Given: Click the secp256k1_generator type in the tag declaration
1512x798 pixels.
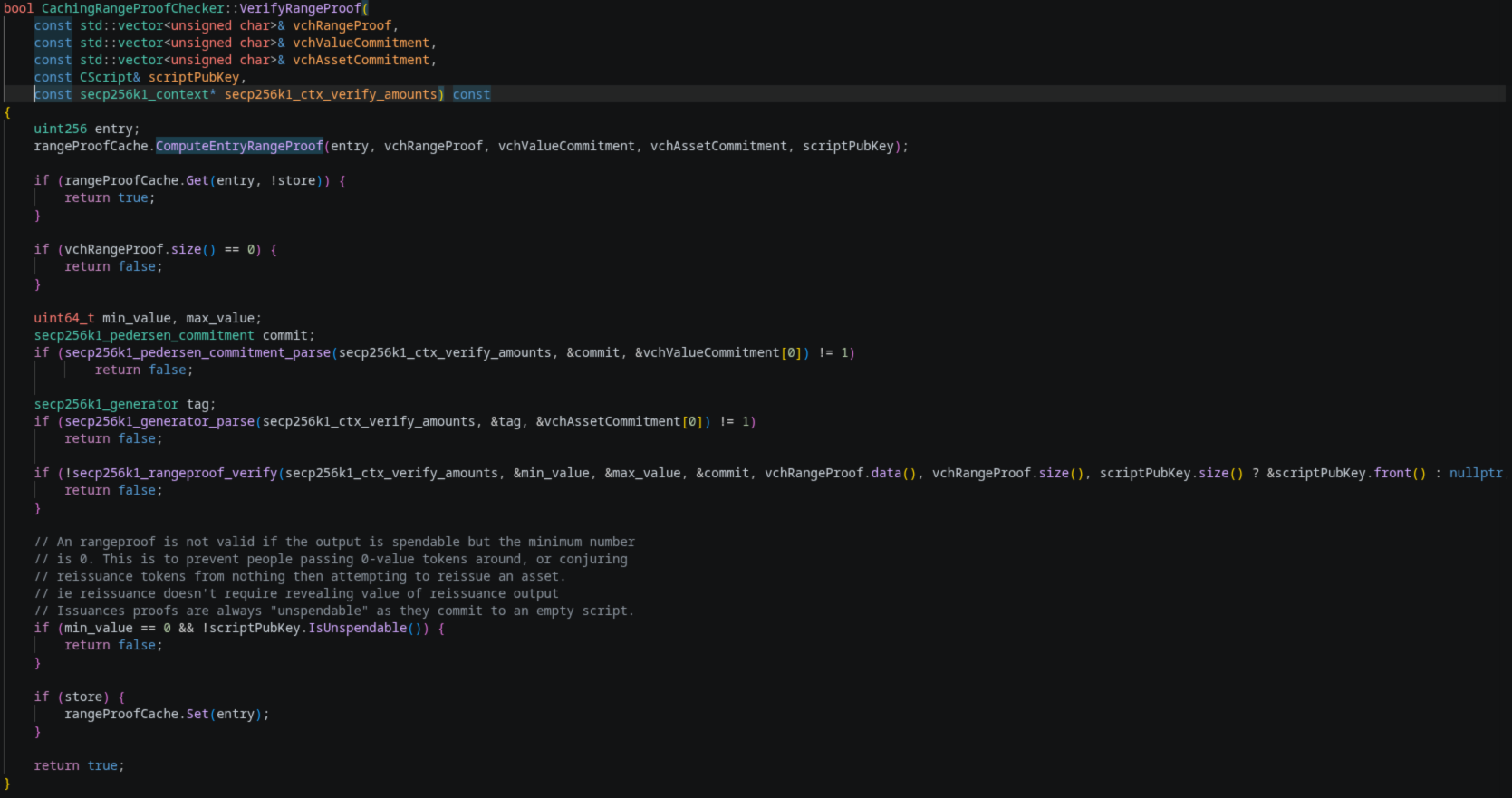Looking at the screenshot, I should tap(106, 404).
